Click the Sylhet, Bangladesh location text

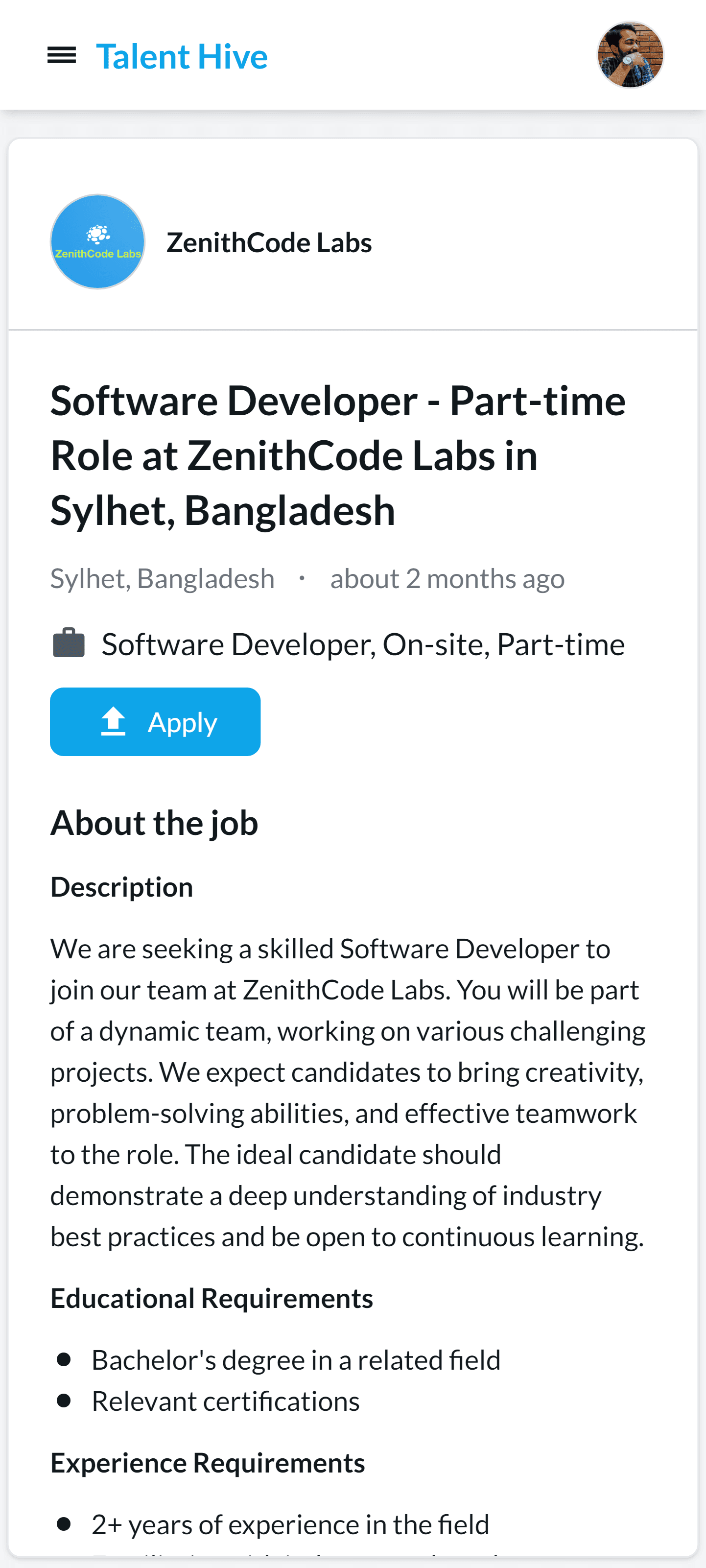coord(162,578)
